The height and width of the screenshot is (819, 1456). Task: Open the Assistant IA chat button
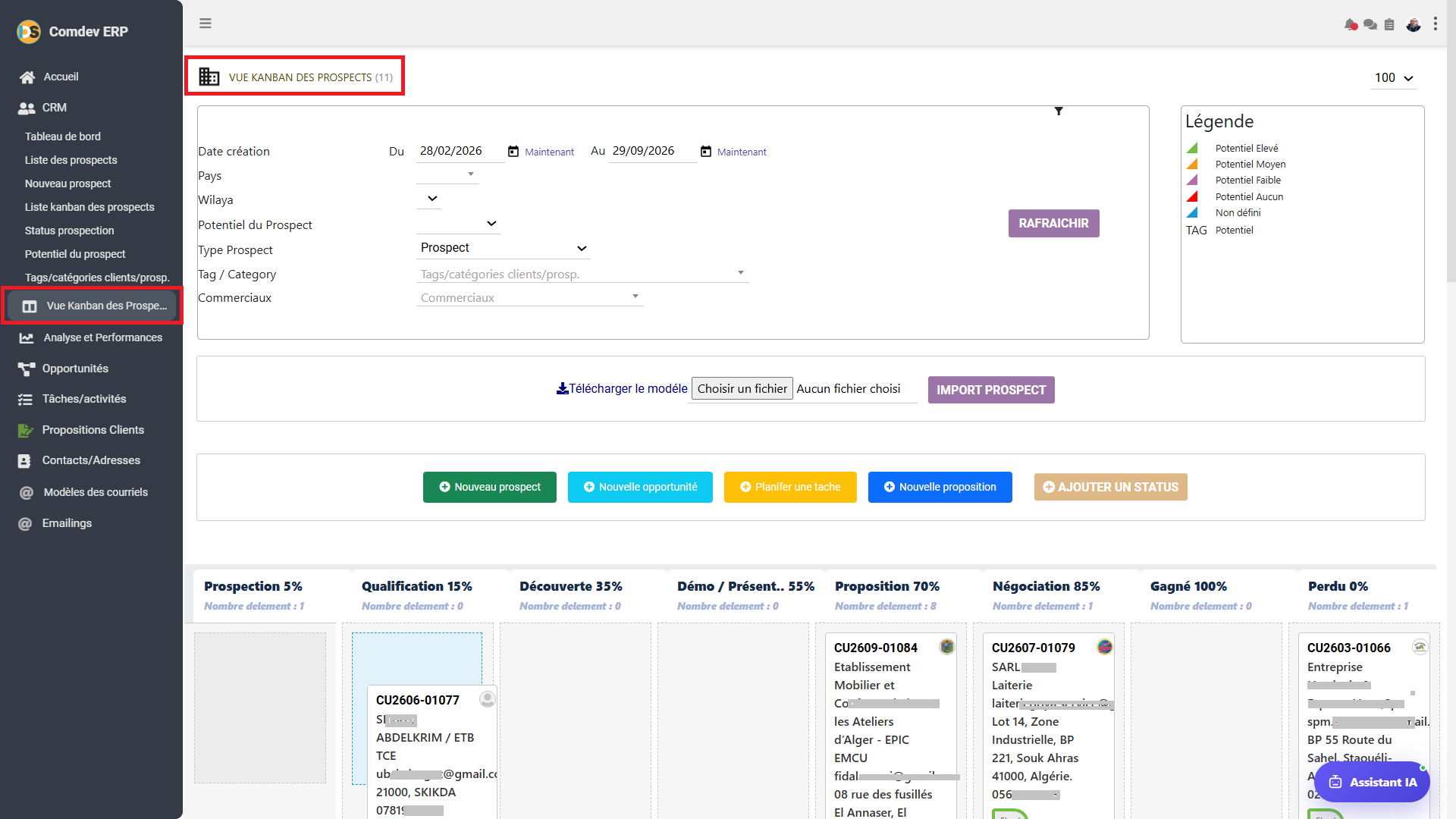tap(1372, 782)
